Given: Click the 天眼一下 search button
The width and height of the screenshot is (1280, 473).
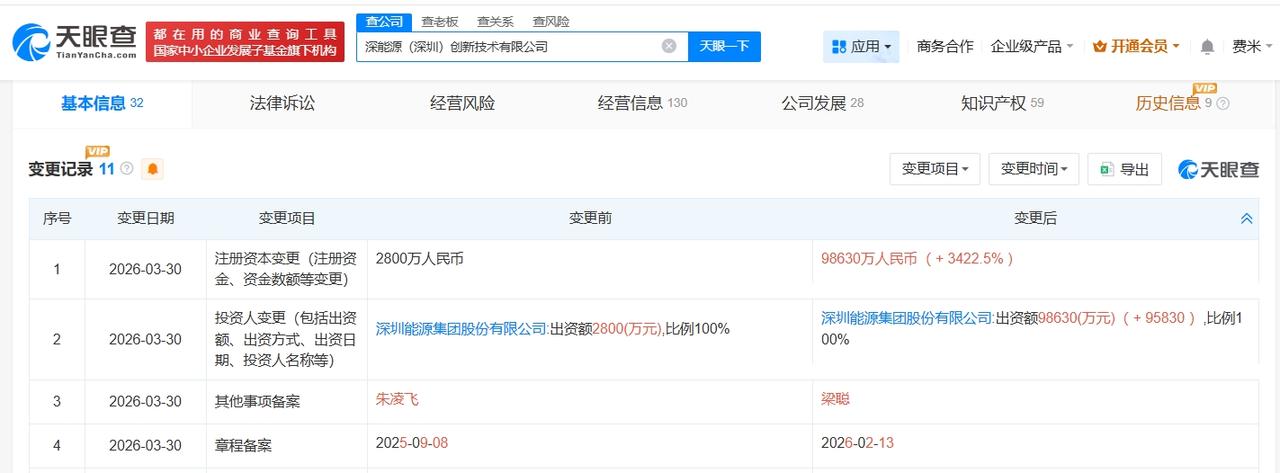Looking at the screenshot, I should pos(724,46).
